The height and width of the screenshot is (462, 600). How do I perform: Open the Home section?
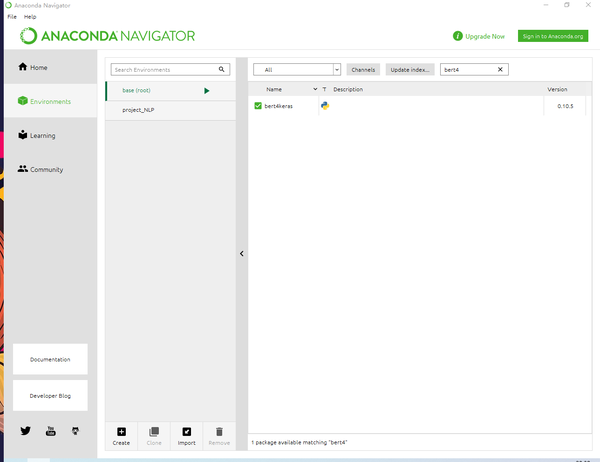51,67
